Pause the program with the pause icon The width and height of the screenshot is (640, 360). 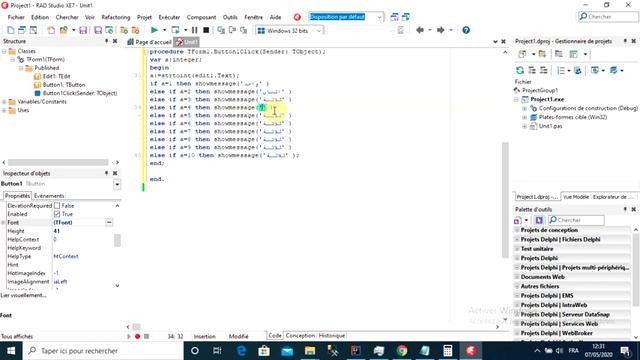click(x=195, y=30)
